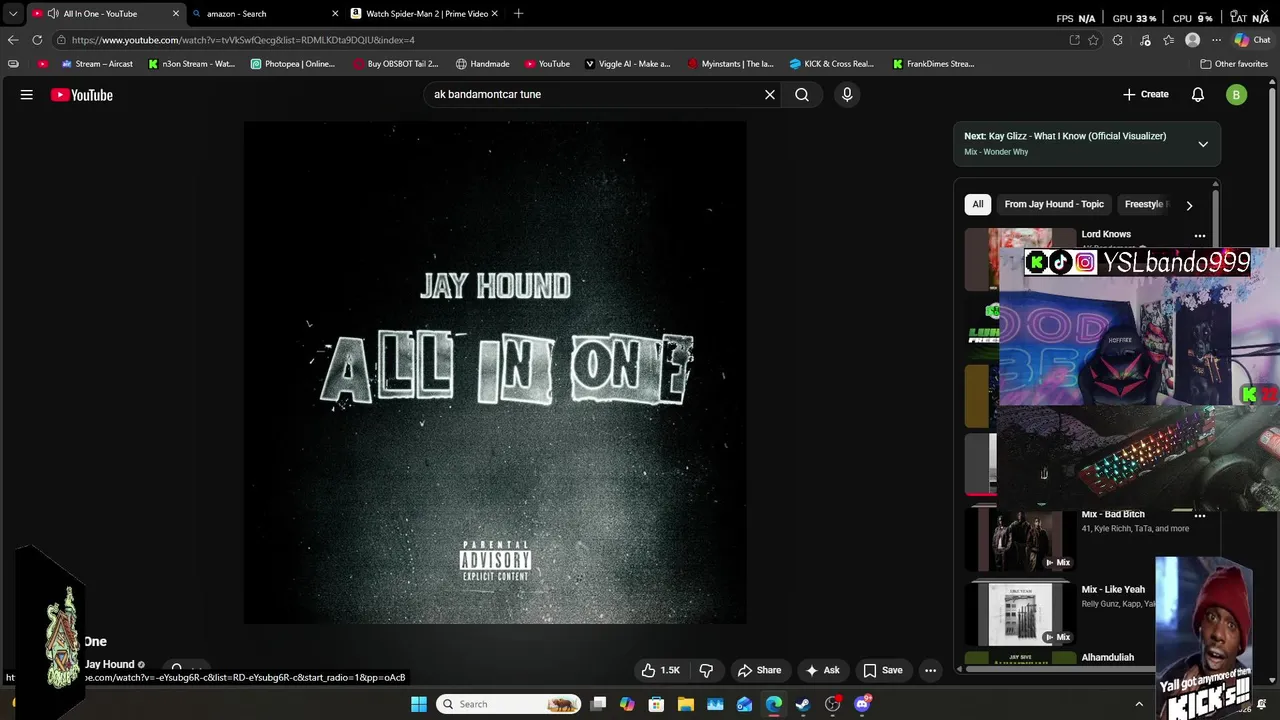
Task: Open the media control music icon
Action: tap(1144, 40)
